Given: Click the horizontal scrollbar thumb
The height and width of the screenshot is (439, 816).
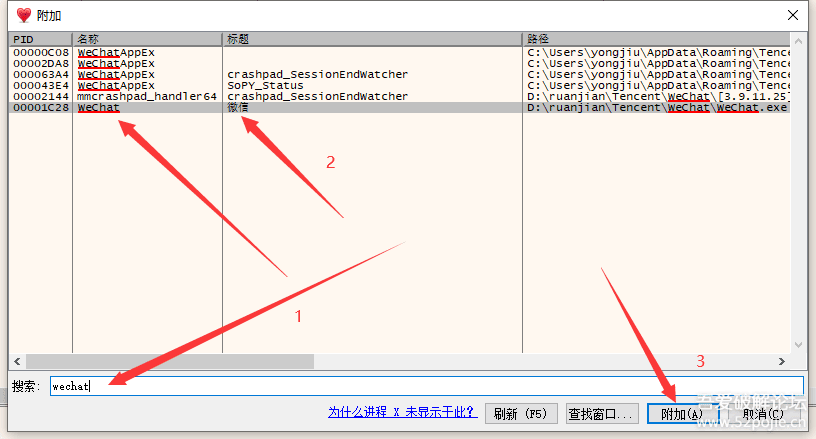Looking at the screenshot, I should click(170, 361).
